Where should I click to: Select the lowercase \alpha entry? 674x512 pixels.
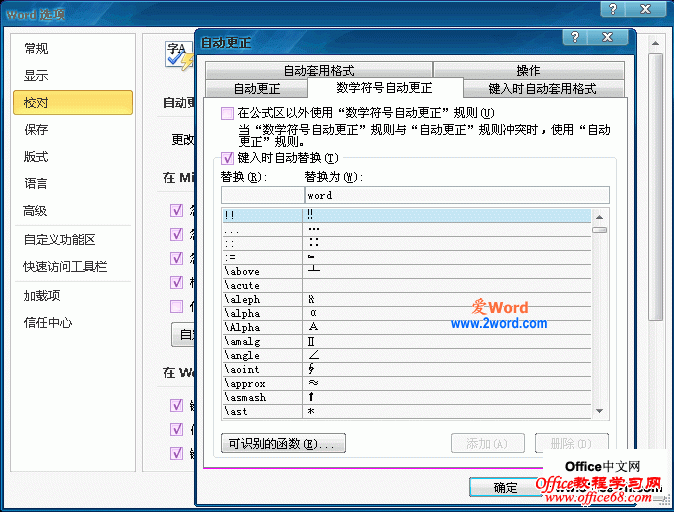coord(407,313)
